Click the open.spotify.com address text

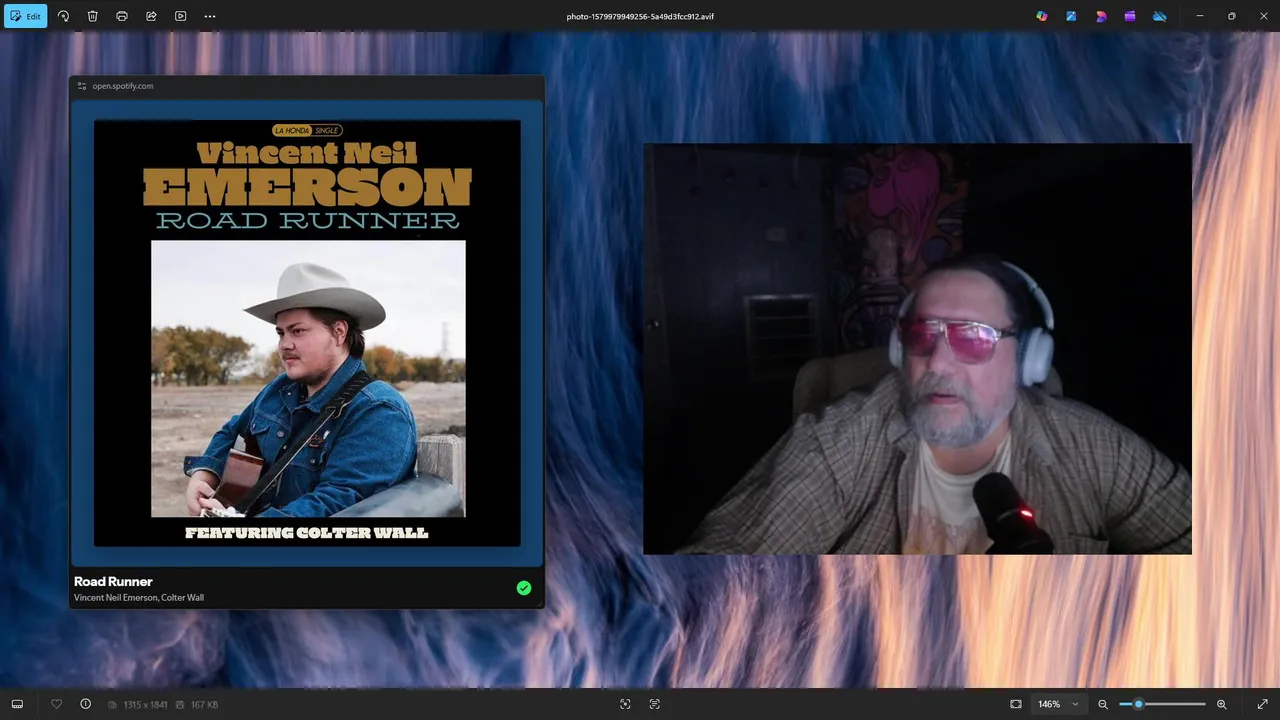[x=123, y=86]
